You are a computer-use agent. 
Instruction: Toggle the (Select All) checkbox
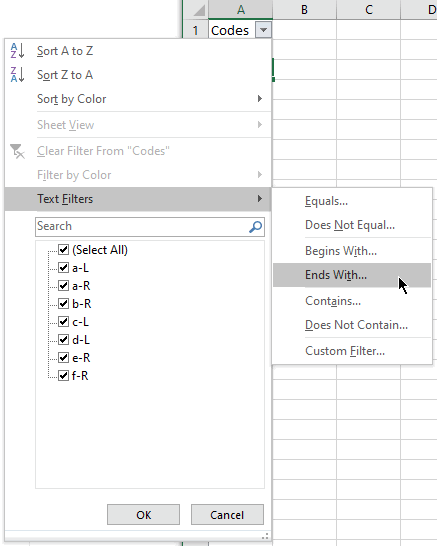tap(63, 250)
